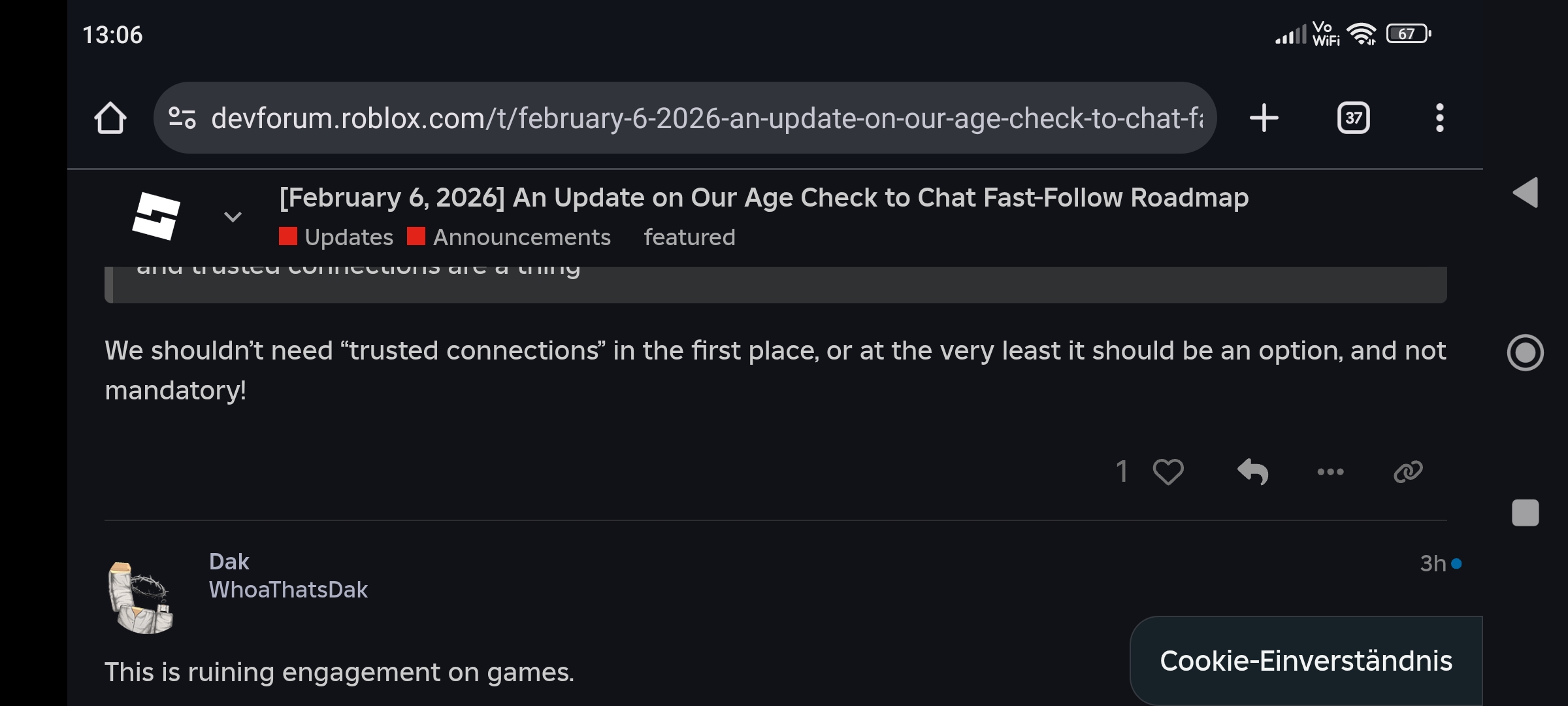The image size is (1568, 706).
Task: Tap the browser home icon
Action: tap(110, 118)
